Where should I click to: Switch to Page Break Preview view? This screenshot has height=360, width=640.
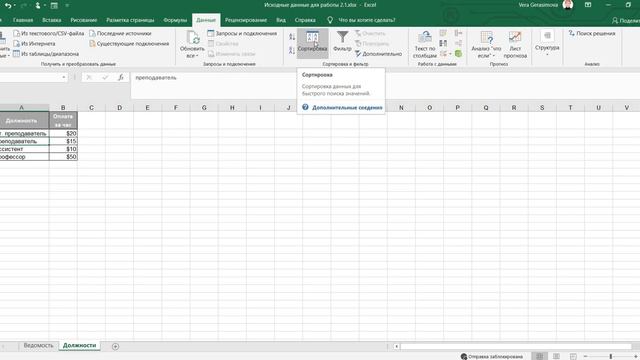(x=573, y=356)
